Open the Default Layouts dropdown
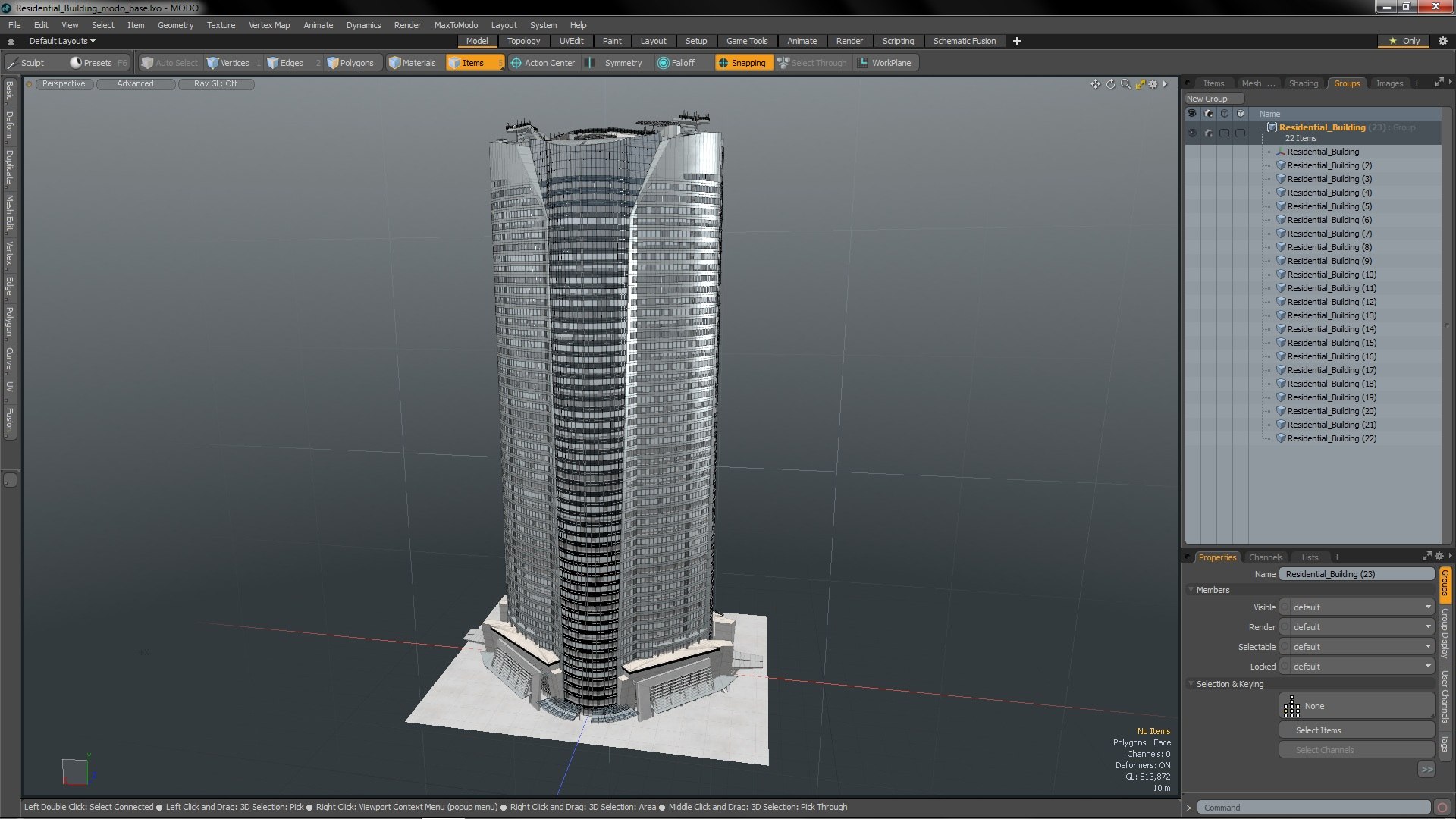This screenshot has height=819, width=1456. 62,41
